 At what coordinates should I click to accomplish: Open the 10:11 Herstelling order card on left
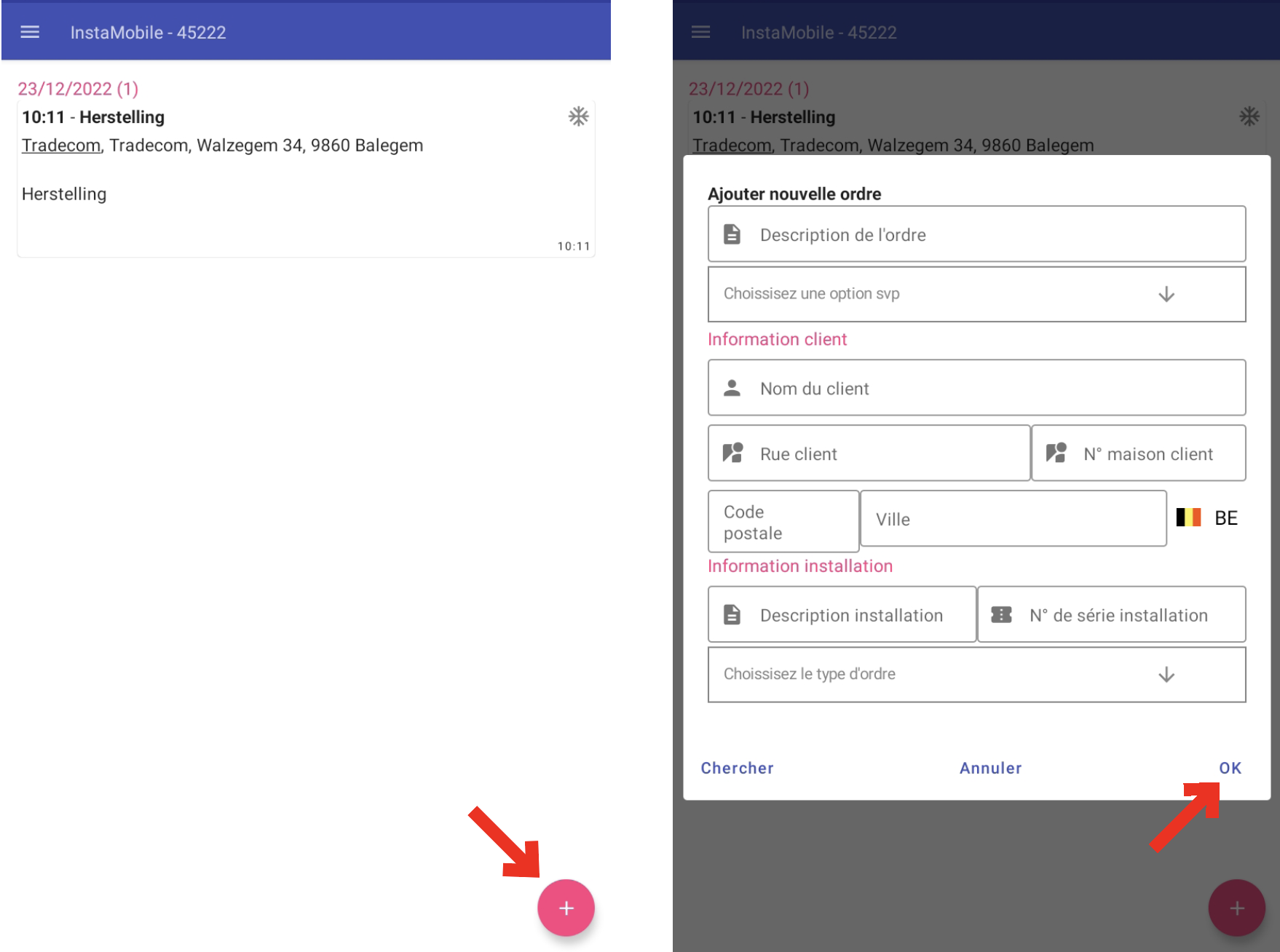[x=306, y=179]
